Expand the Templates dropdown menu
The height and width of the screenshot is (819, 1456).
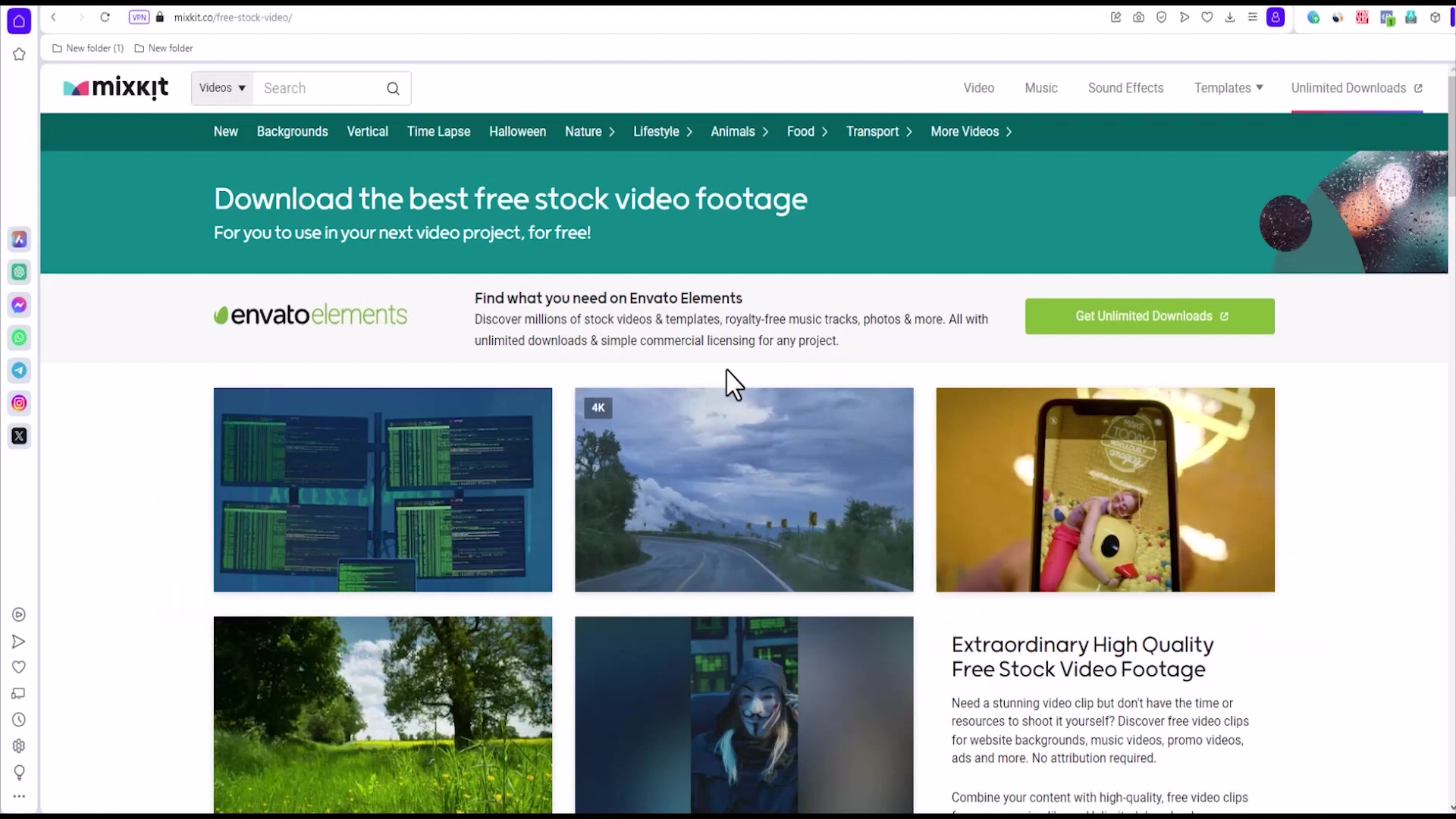pos(1228,88)
